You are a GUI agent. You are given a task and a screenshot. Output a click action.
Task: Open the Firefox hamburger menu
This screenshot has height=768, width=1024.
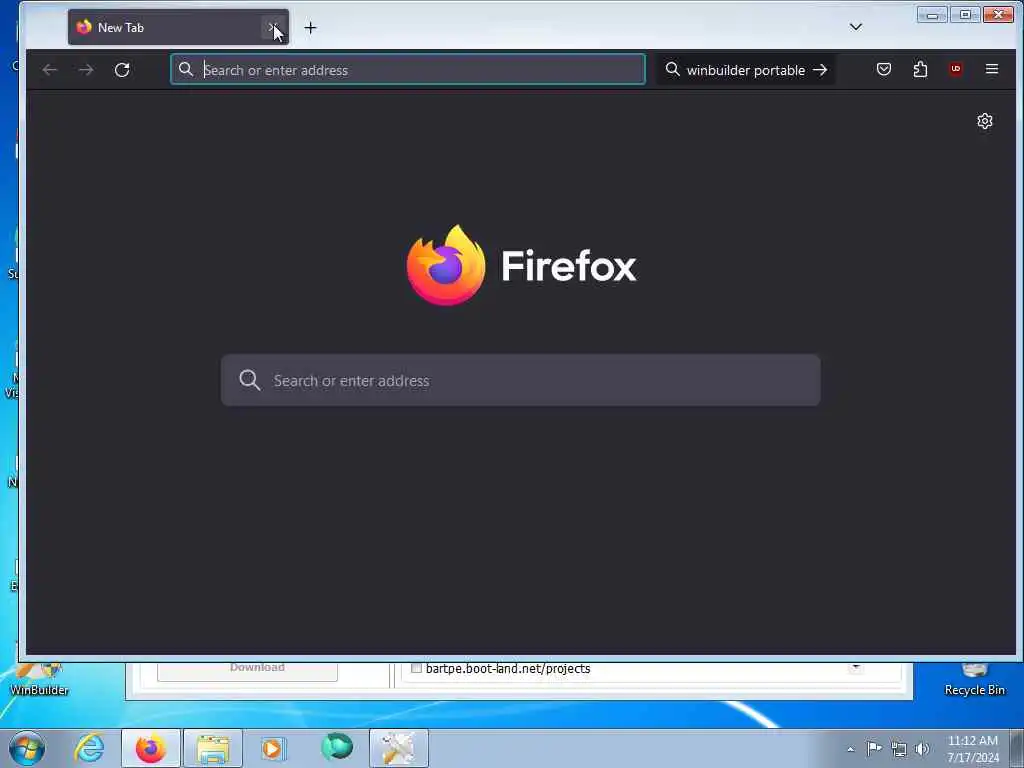pos(991,69)
